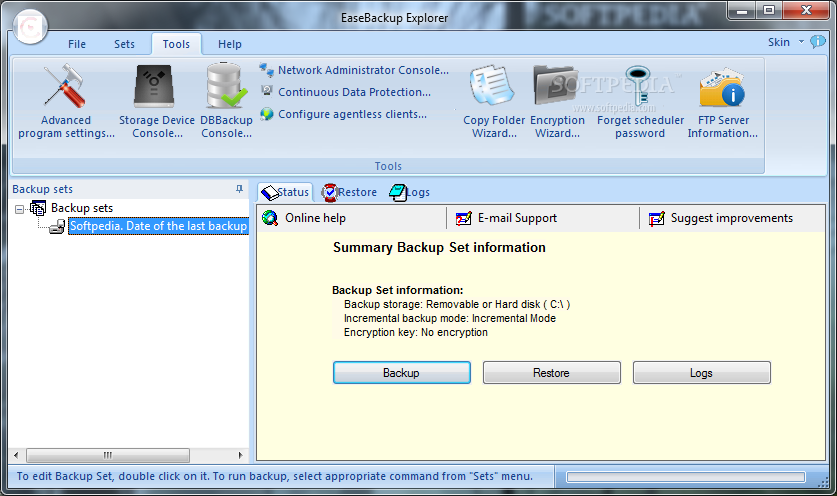Click the Logs button in summary
837x496 pixels.
(701, 373)
